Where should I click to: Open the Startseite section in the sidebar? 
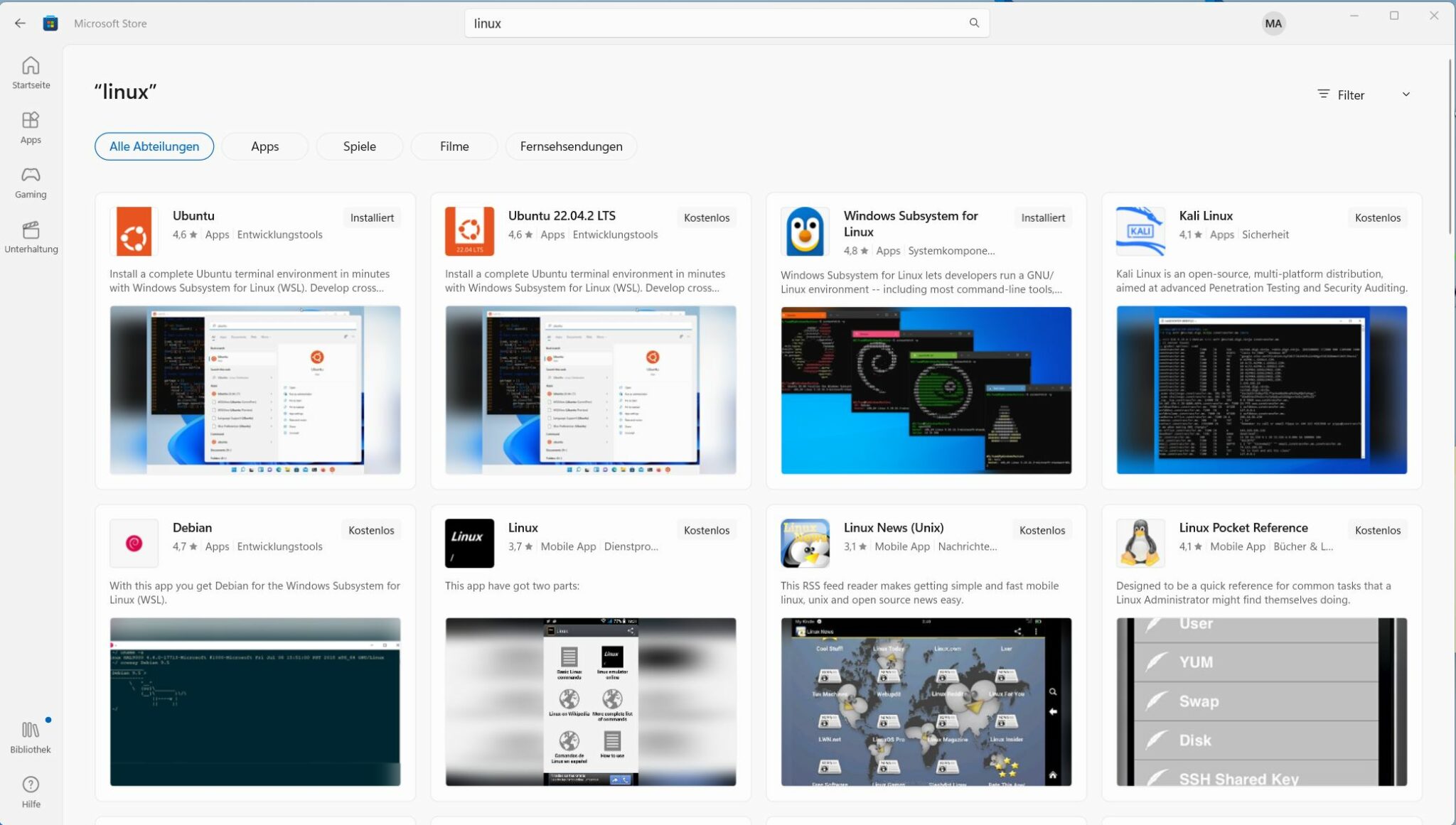[31, 72]
